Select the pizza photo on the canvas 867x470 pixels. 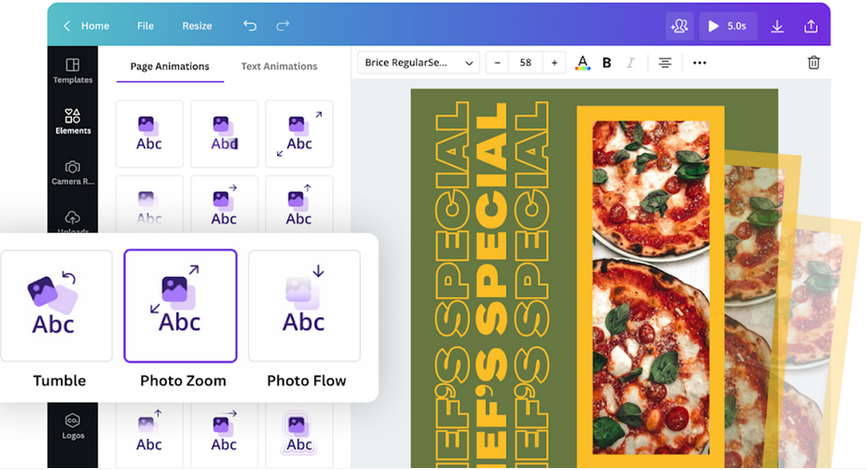651,288
